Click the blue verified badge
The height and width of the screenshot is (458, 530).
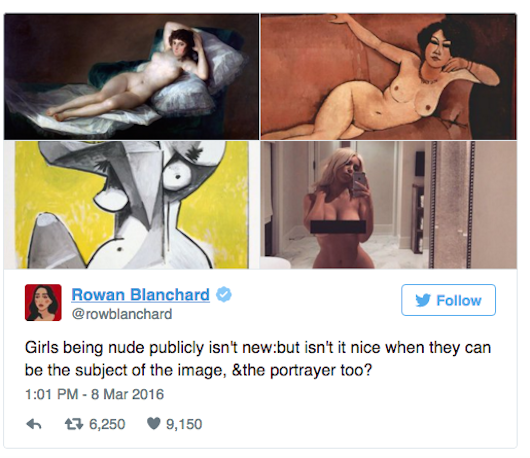[x=223, y=295]
